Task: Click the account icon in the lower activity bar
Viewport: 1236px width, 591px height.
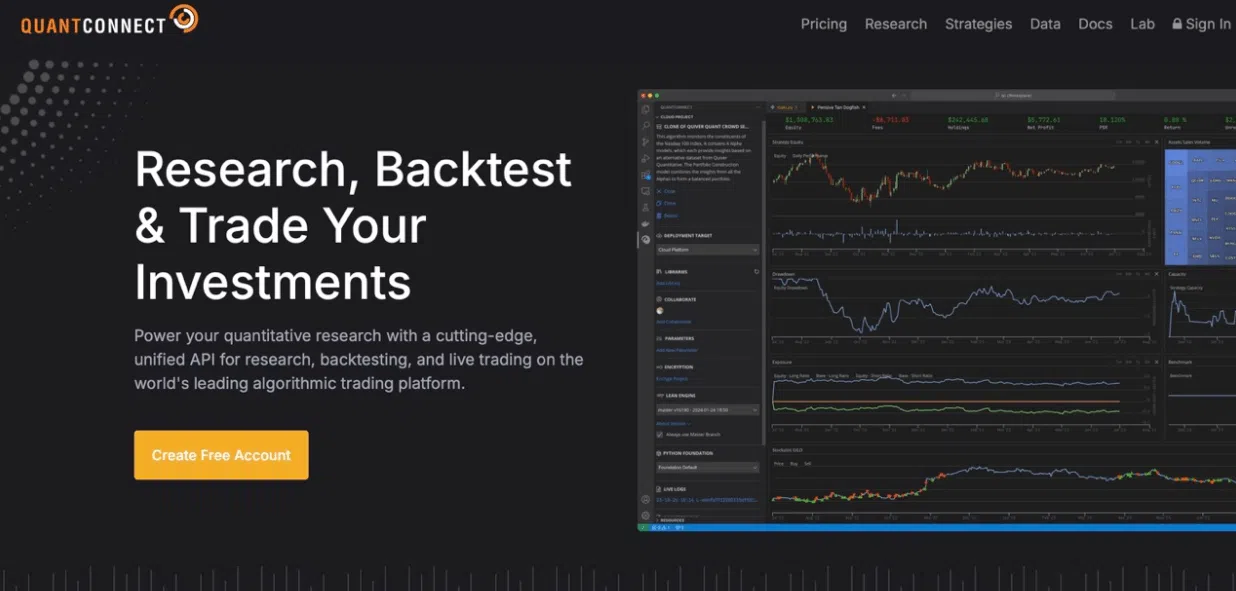Action: (x=644, y=499)
